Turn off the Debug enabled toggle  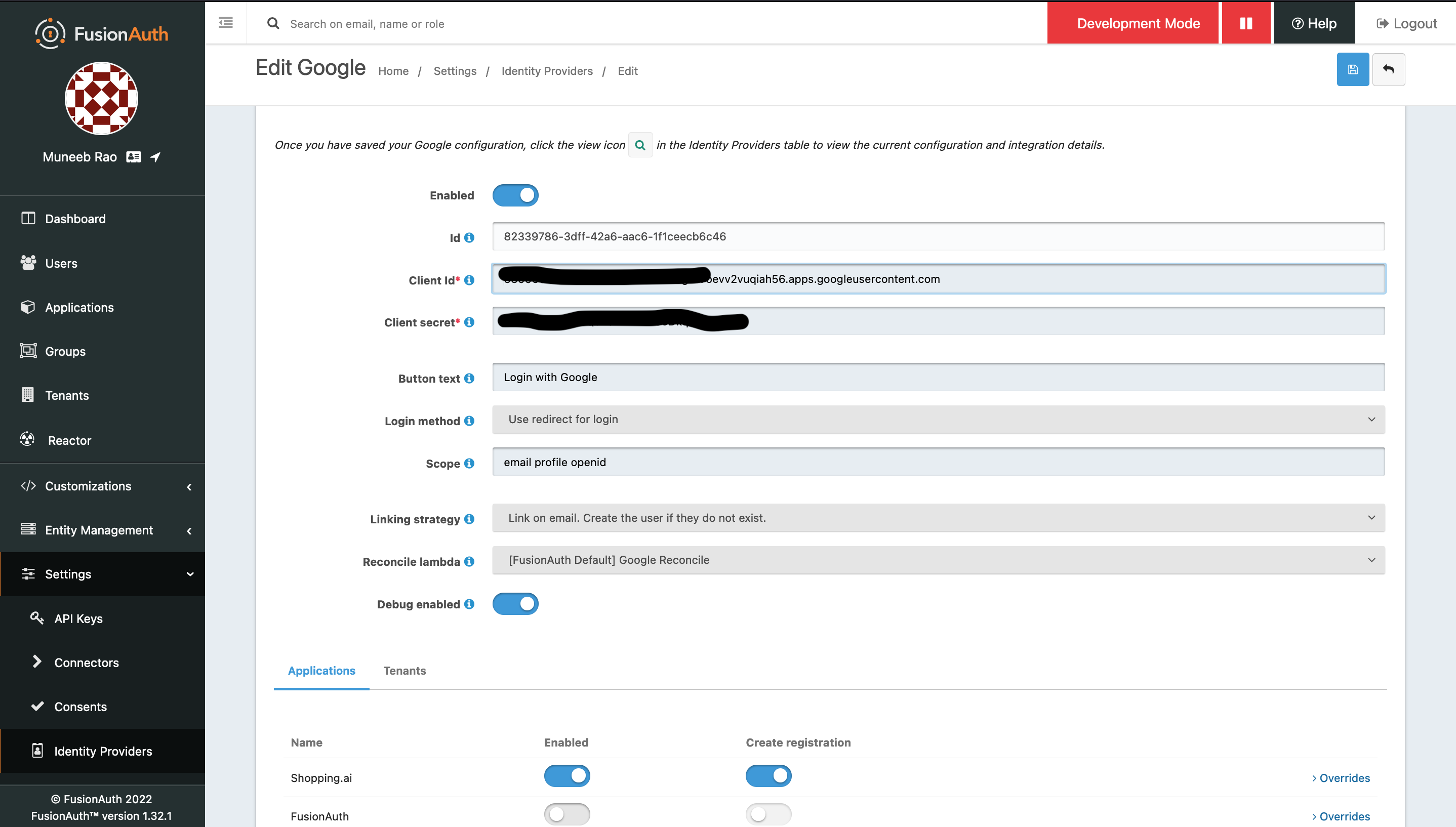(515, 604)
